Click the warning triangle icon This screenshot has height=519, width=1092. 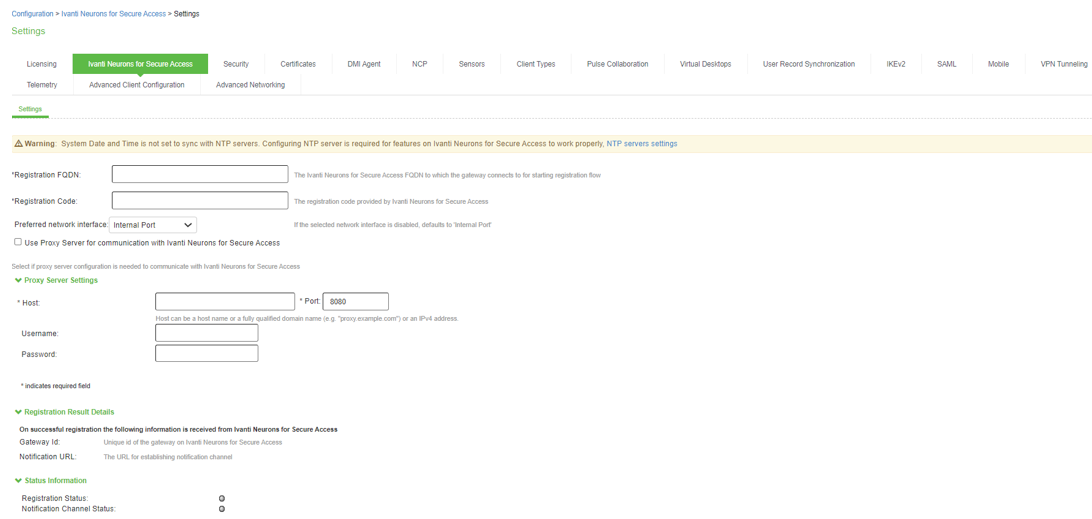[x=18, y=144]
